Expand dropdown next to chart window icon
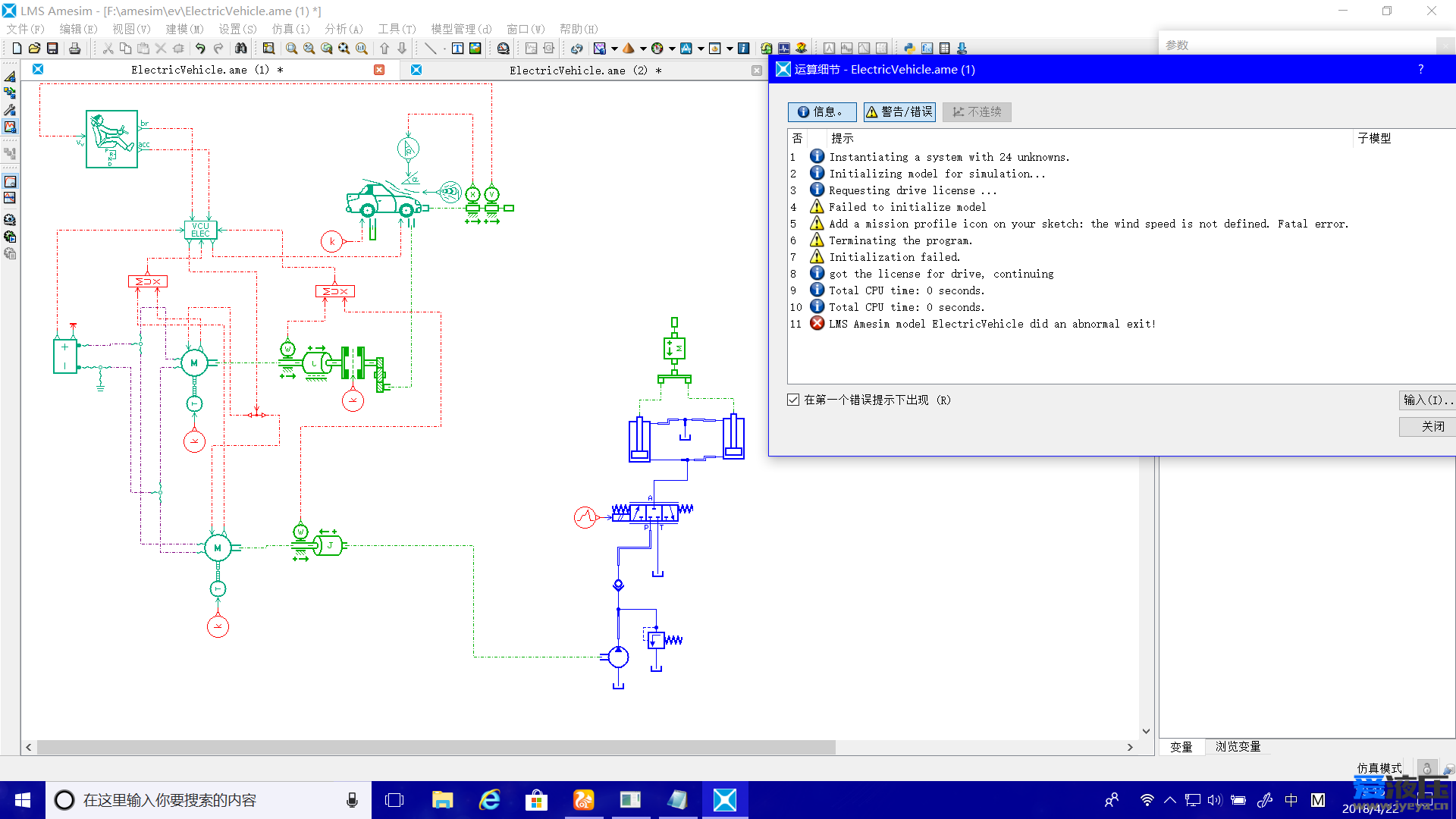1456x819 pixels. pyautogui.click(x=730, y=49)
